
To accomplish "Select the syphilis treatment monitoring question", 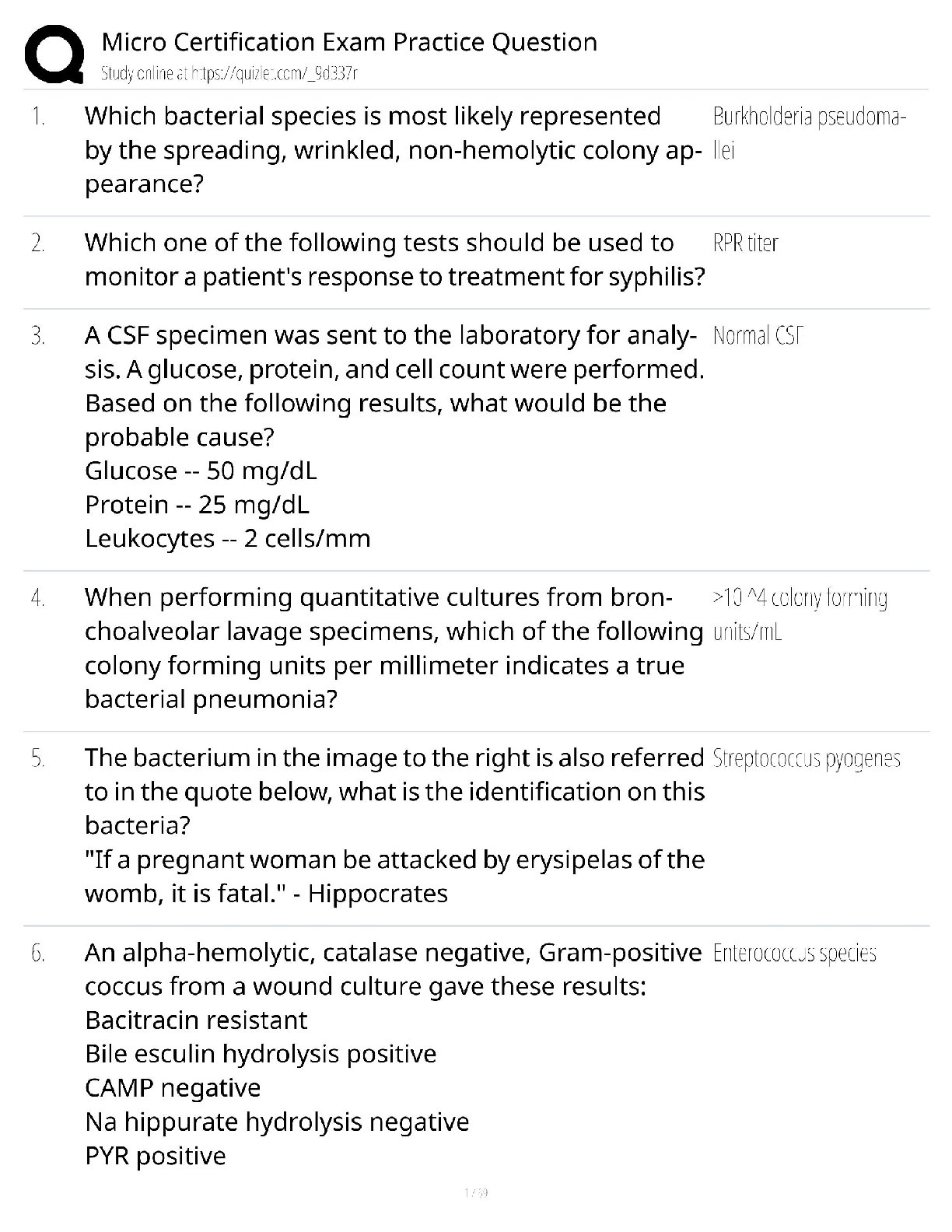I will 395,260.
